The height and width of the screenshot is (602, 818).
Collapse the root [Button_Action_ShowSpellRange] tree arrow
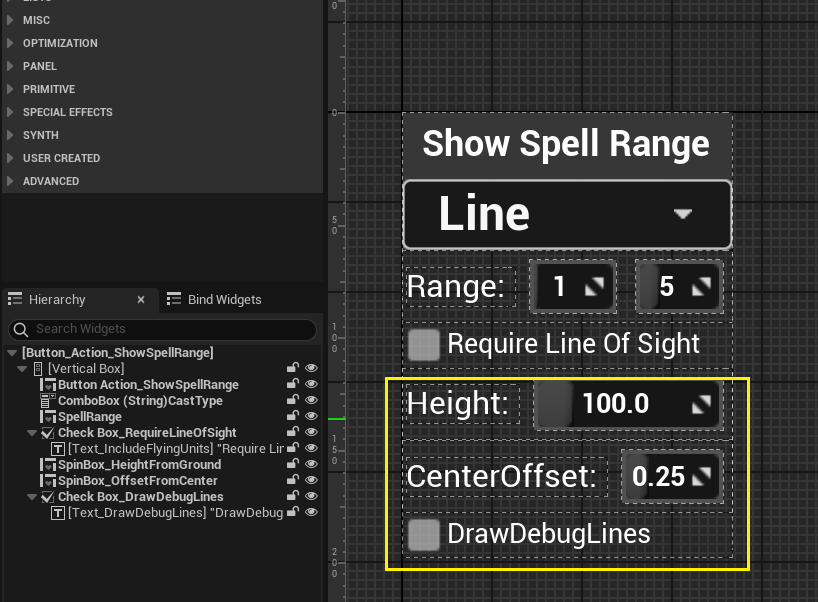click(12, 353)
